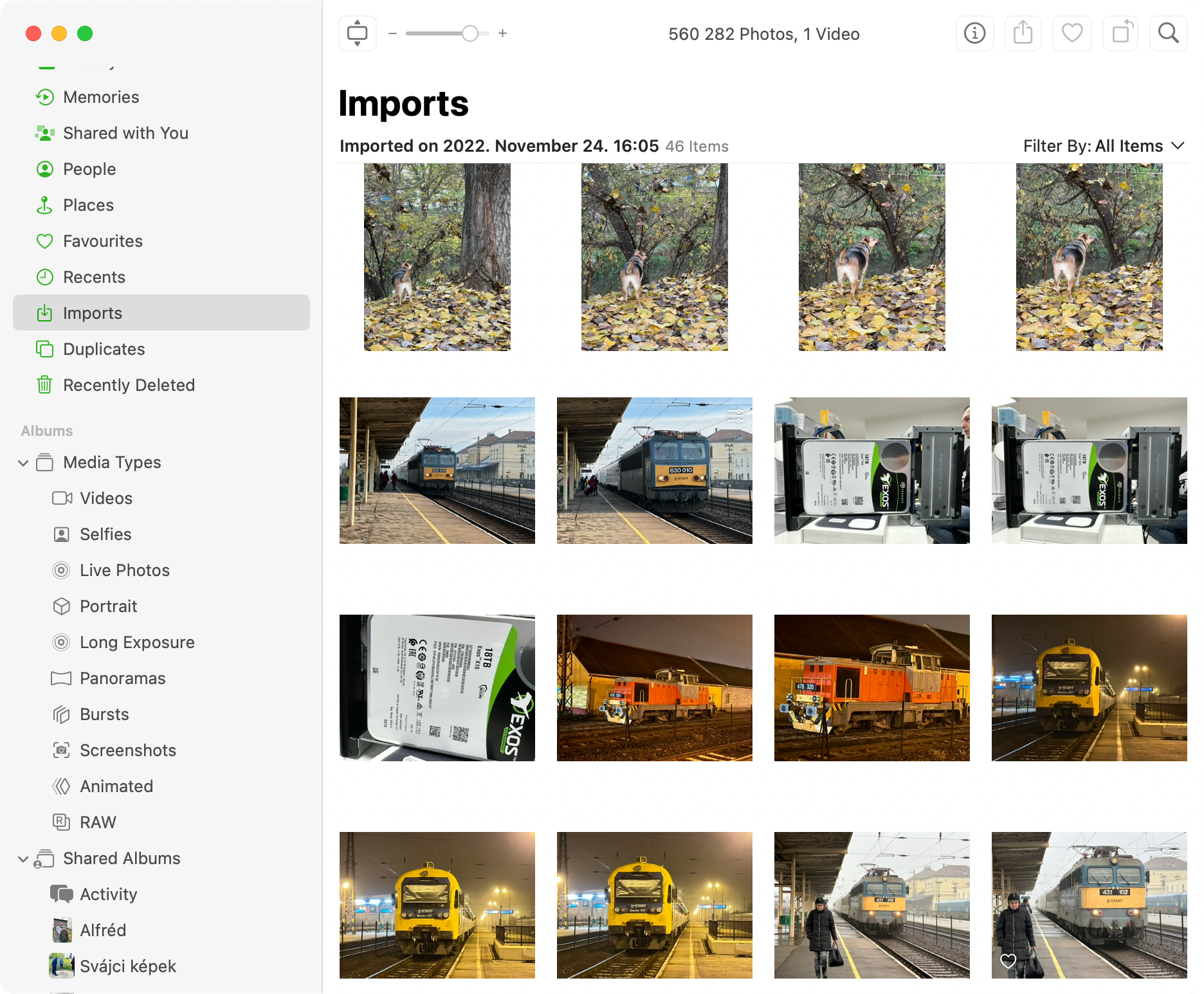Toggle the aspect ratio view button
Image resolution: width=1204 pixels, height=994 pixels.
pos(357,33)
